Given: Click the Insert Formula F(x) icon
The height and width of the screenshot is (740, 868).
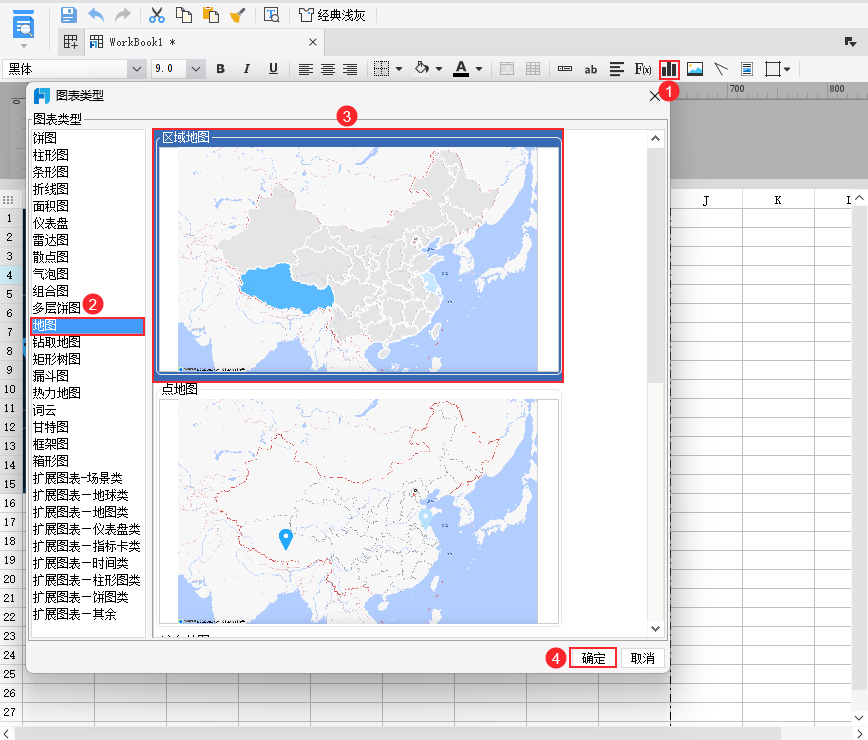Looking at the screenshot, I should pos(643,69).
